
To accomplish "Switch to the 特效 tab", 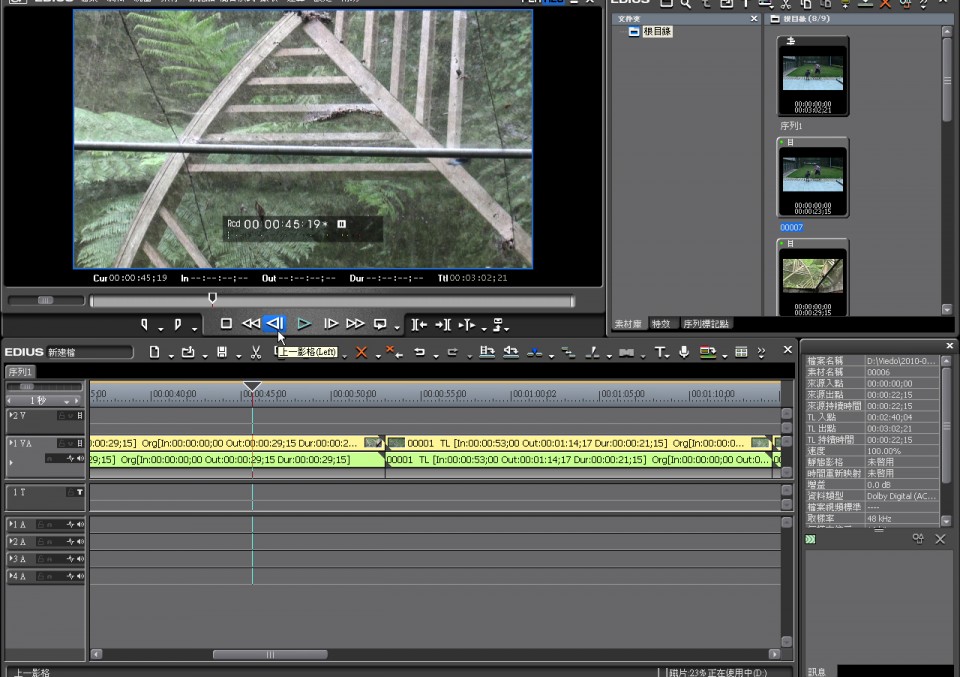I will (661, 324).
